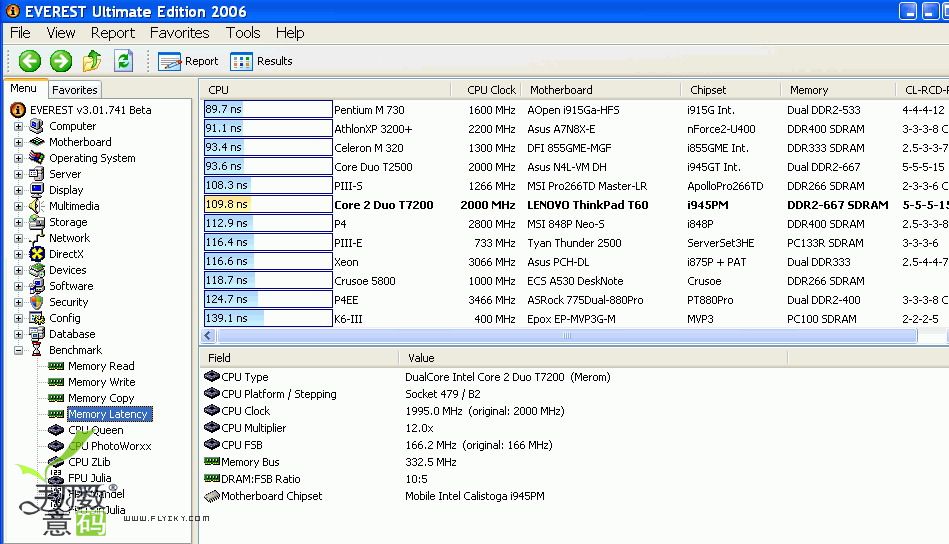Select the Benchmark hourglass icon
The width and height of the screenshot is (949, 544).
click(x=36, y=350)
